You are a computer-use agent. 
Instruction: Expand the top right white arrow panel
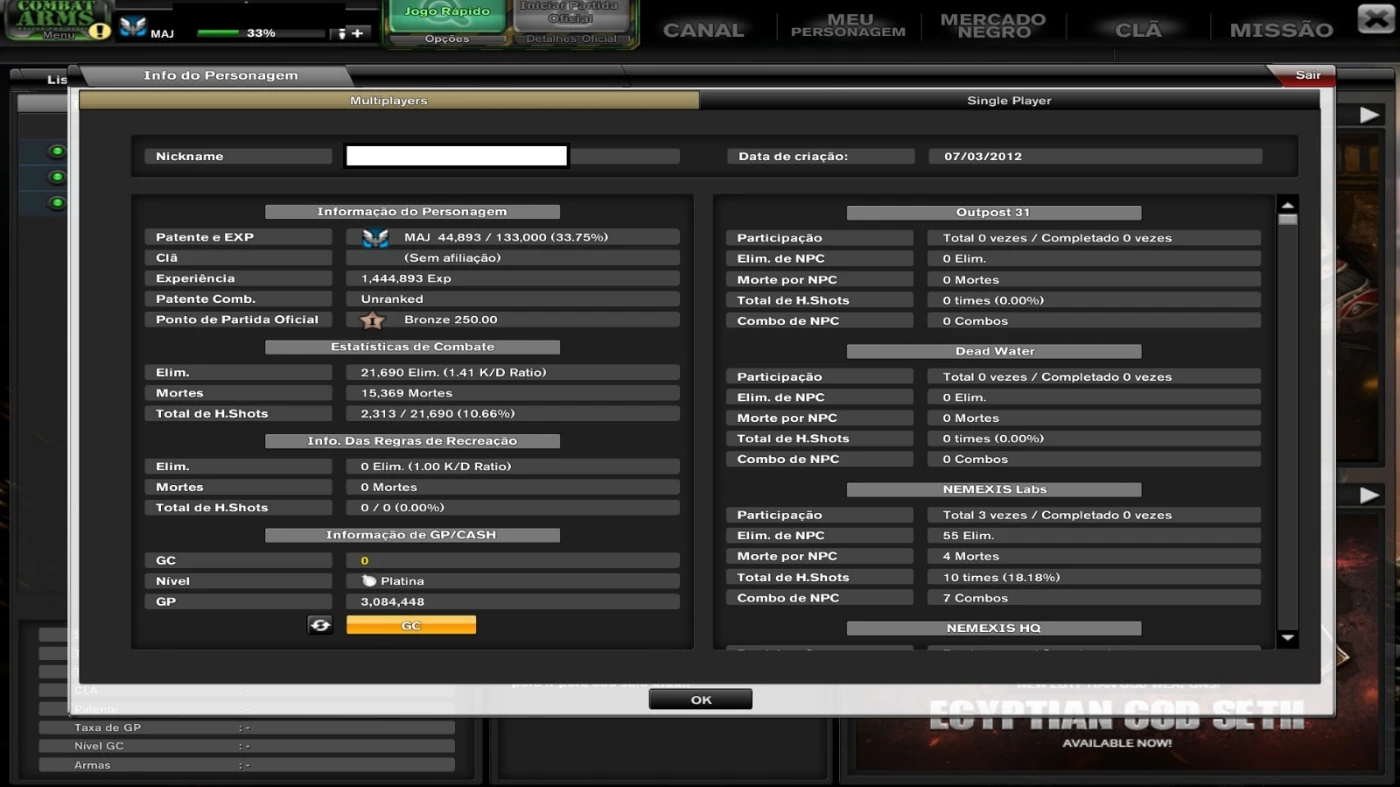point(1369,115)
